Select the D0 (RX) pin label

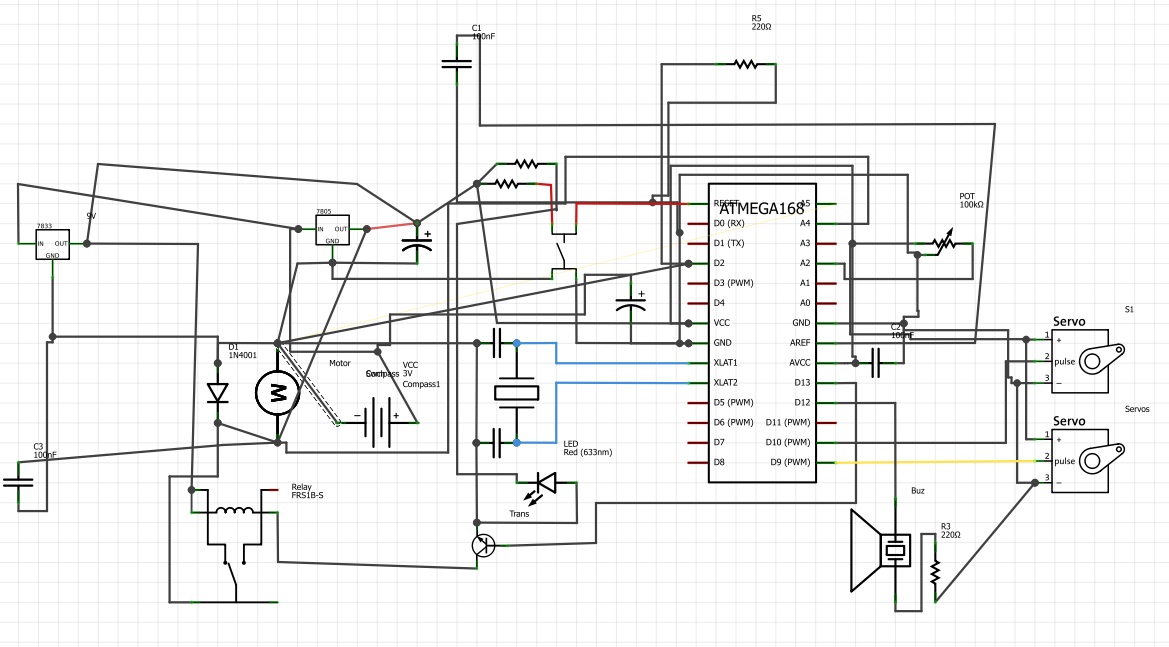coord(728,223)
